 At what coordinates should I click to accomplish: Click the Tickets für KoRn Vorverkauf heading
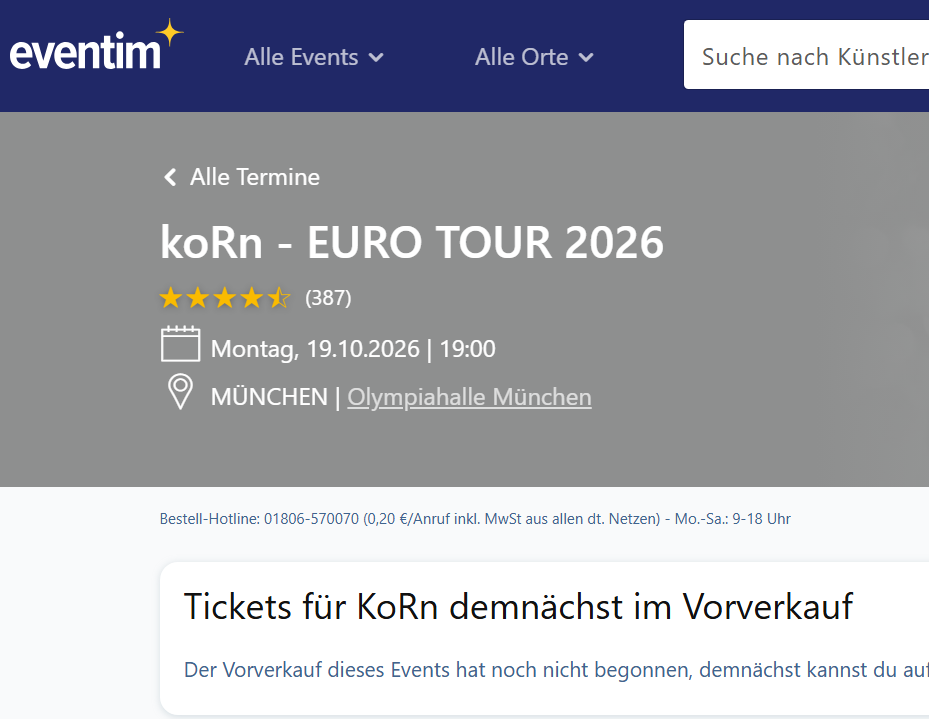tap(518, 606)
